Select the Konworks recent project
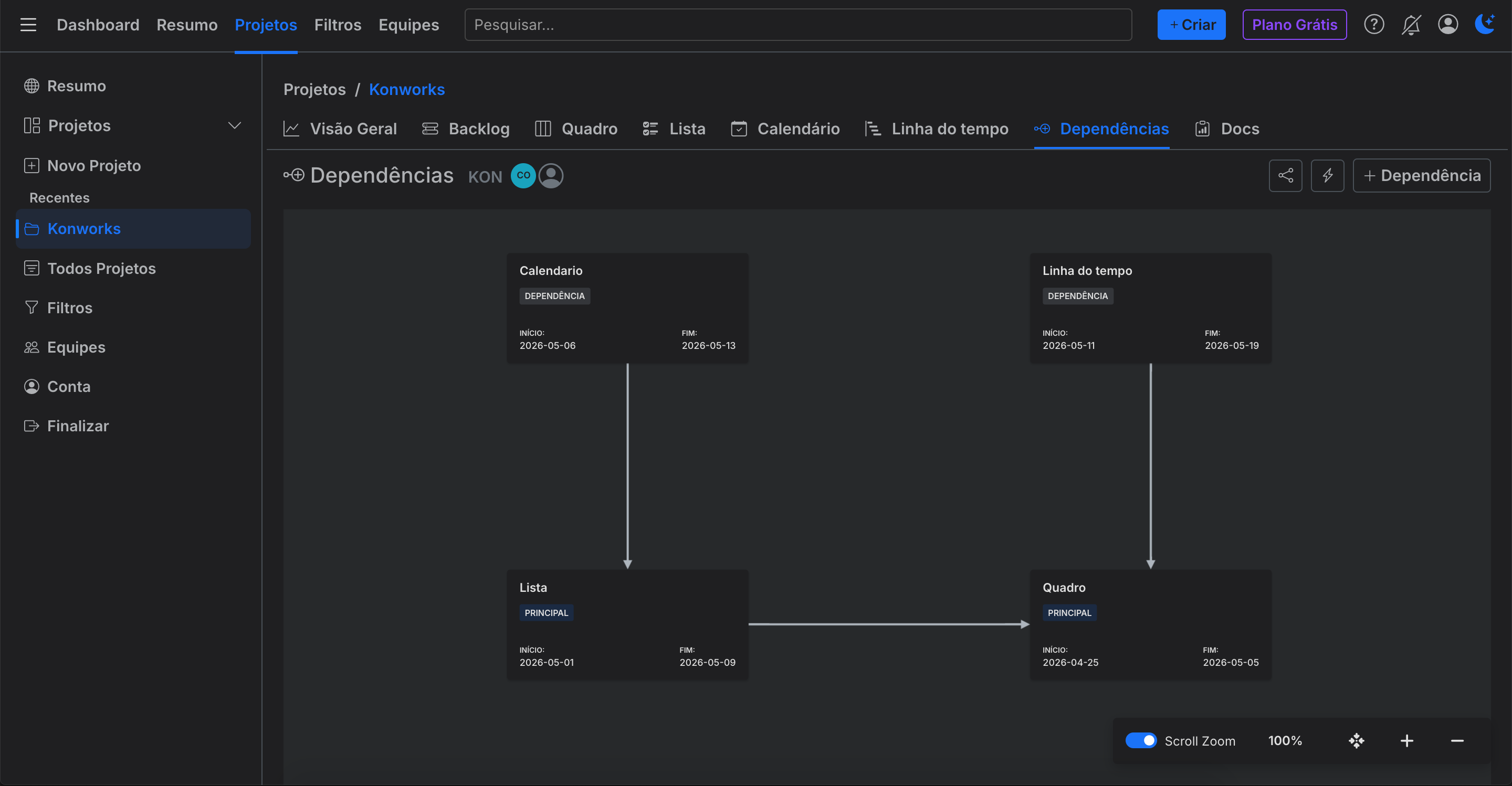The image size is (1512, 786). (134, 229)
